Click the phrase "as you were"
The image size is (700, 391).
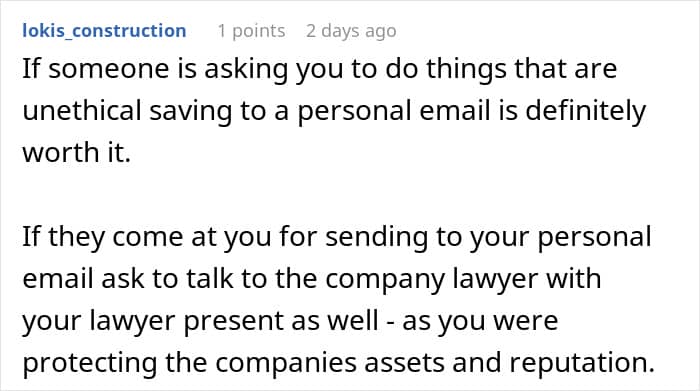click(480, 321)
